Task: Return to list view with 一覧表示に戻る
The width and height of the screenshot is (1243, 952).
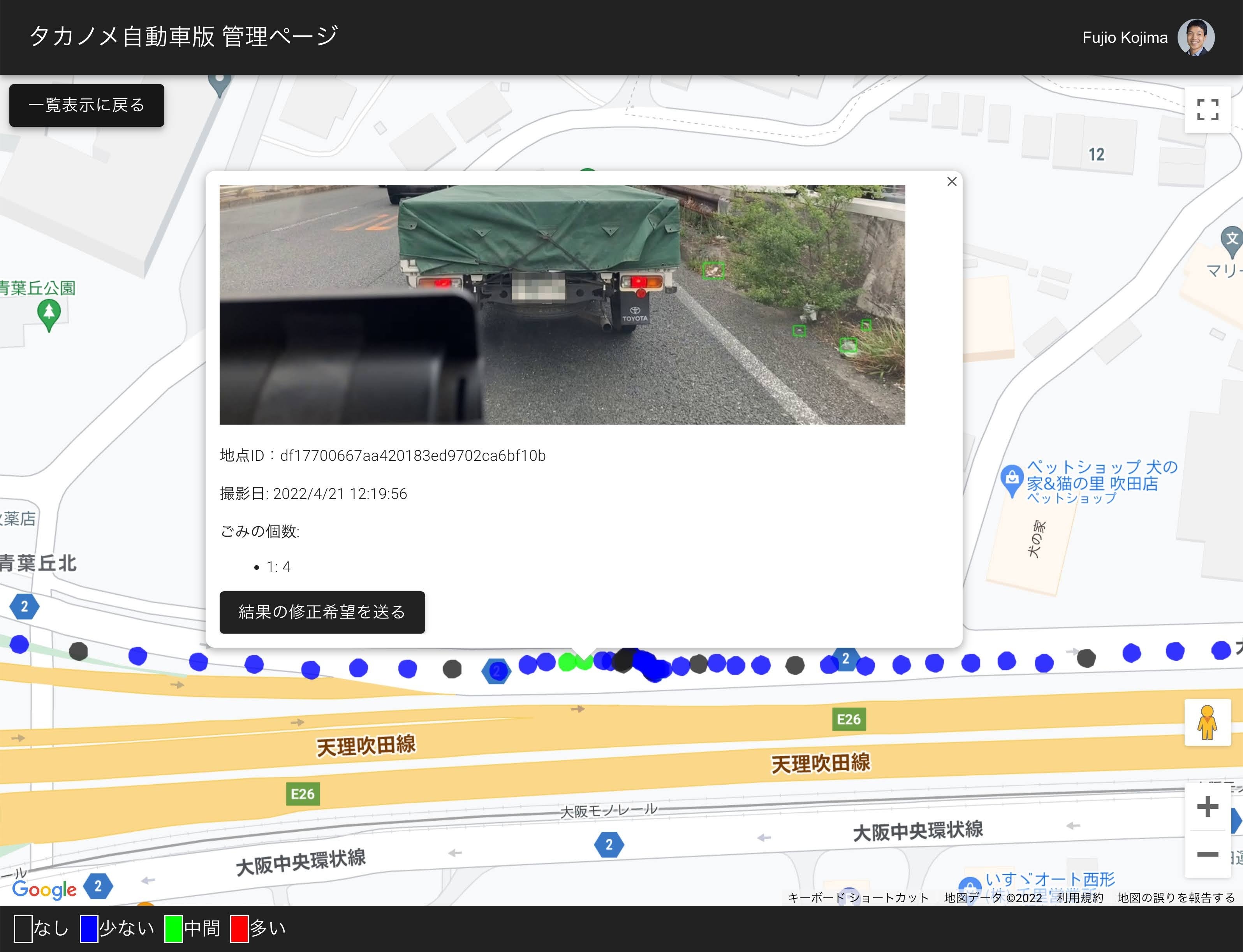Action: [x=87, y=105]
